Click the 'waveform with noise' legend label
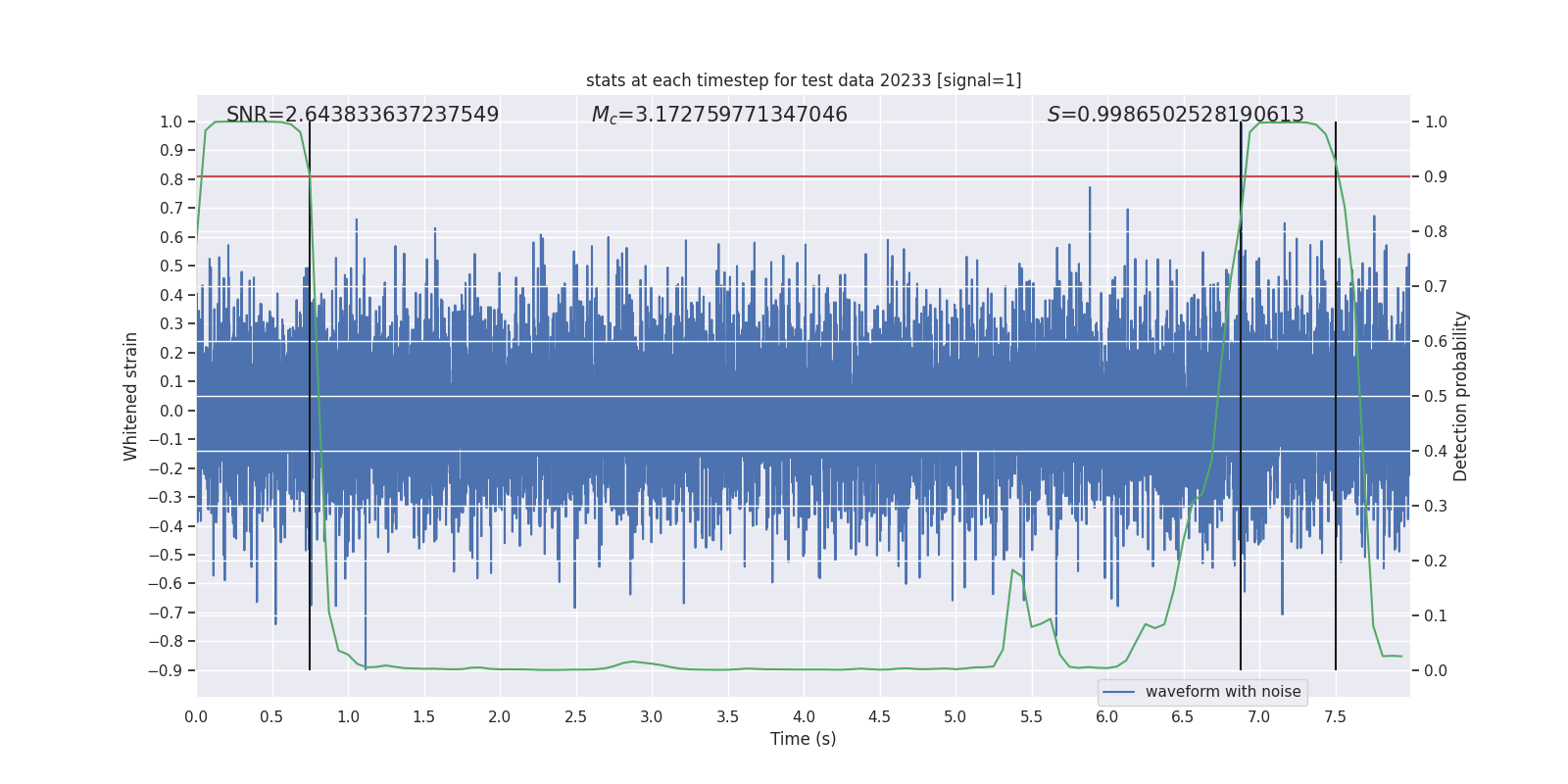This screenshot has width=1568, height=784. tap(1222, 692)
